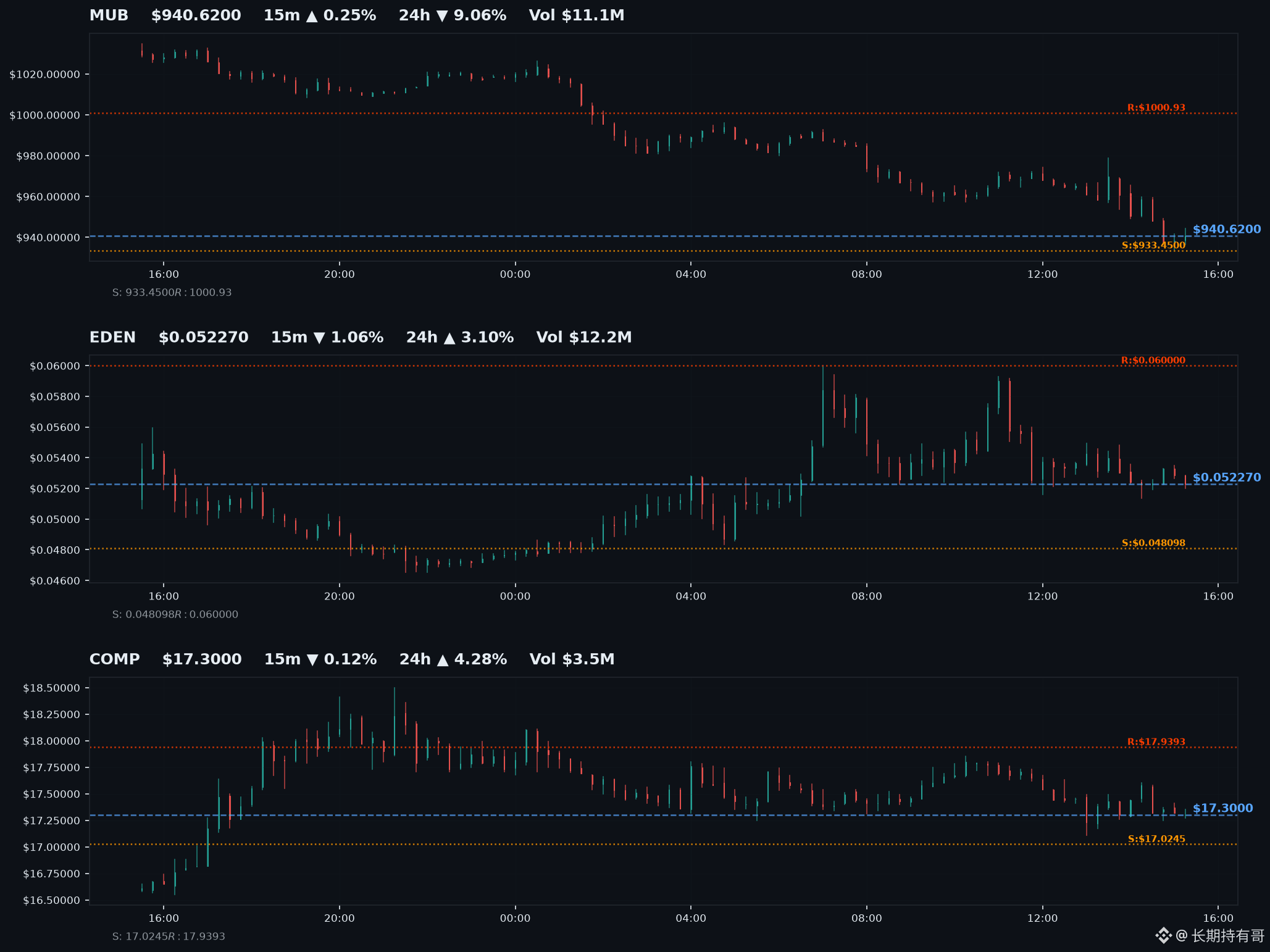Click the $17.75000 y-axis tick on COMP chart
This screenshot has width=1270, height=952.
52,768
